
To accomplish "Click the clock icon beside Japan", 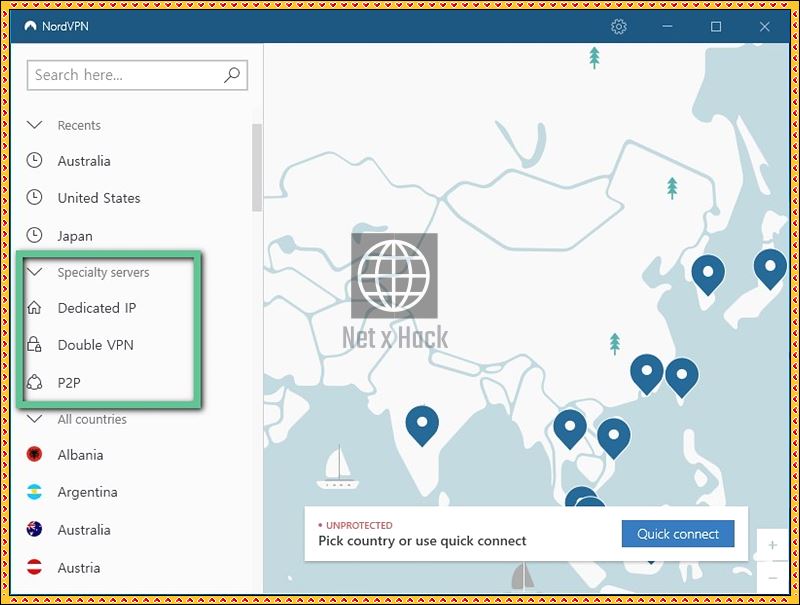I will point(34,235).
